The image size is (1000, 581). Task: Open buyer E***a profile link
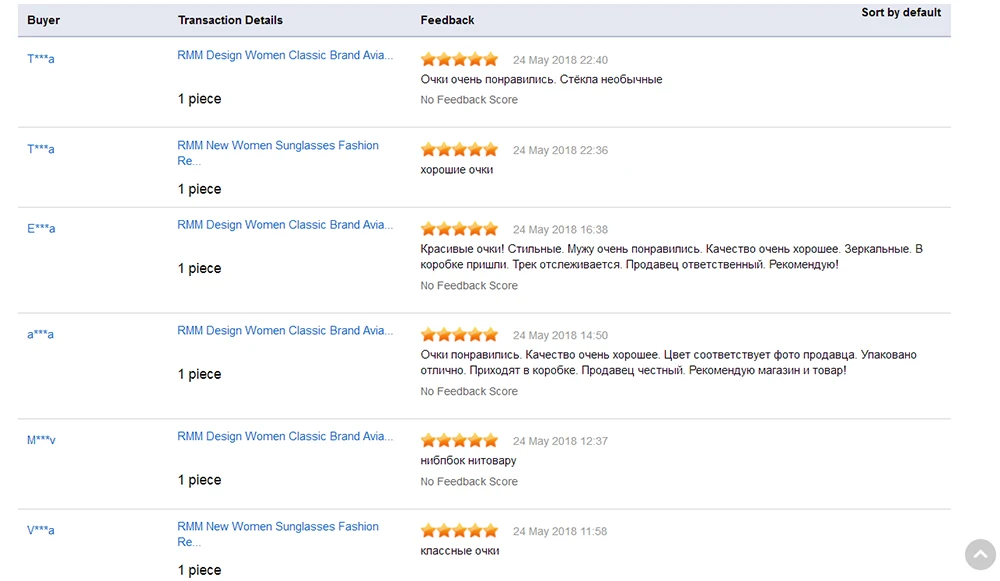pos(41,229)
